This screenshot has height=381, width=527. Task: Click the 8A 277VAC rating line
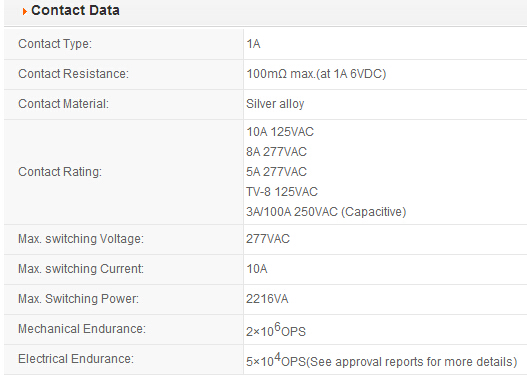coord(277,152)
